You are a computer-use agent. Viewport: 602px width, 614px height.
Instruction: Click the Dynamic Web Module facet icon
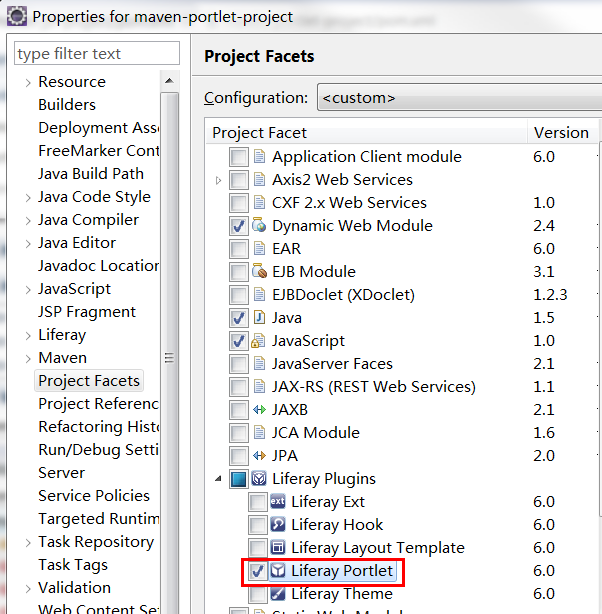tap(260, 226)
